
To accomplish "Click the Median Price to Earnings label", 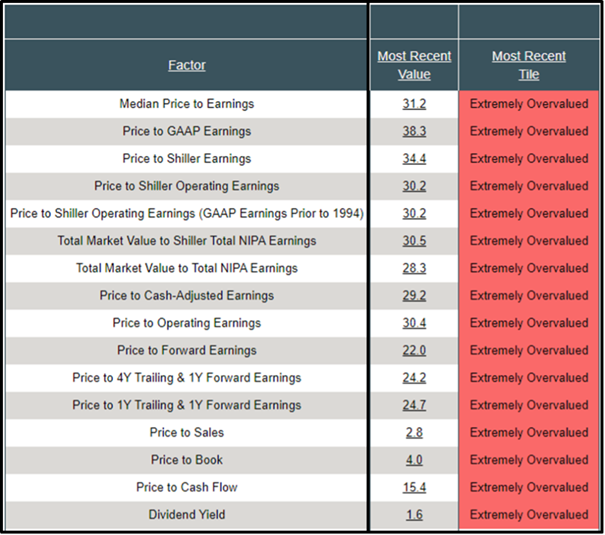I will click(x=187, y=104).
